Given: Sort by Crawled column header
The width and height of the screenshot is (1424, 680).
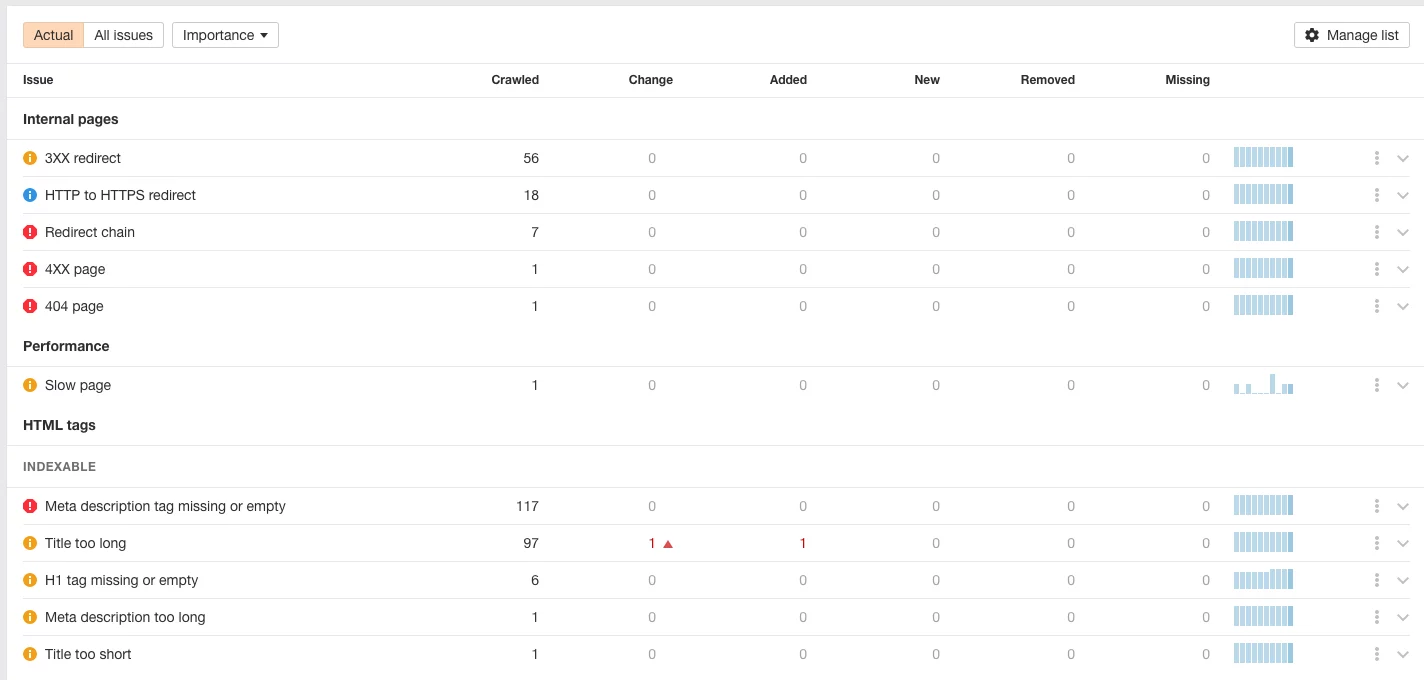Looking at the screenshot, I should point(515,80).
